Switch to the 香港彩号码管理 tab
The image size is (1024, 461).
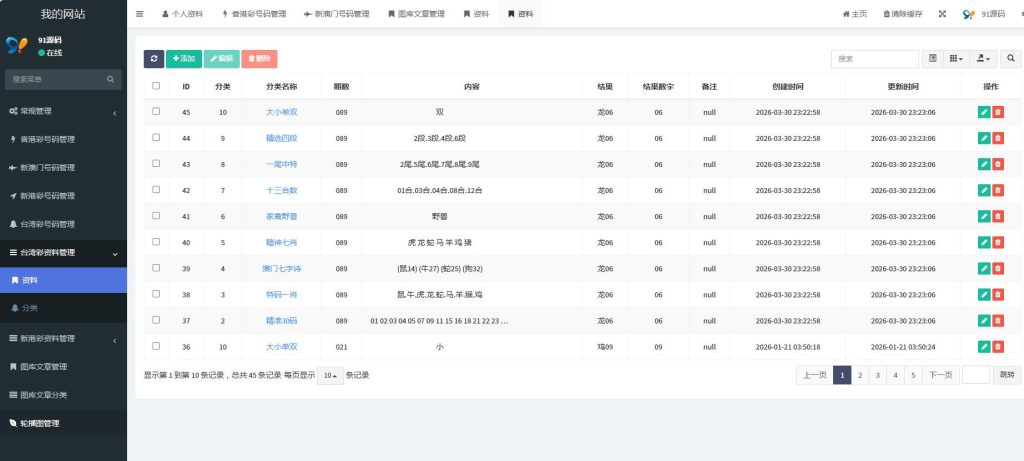(254, 14)
